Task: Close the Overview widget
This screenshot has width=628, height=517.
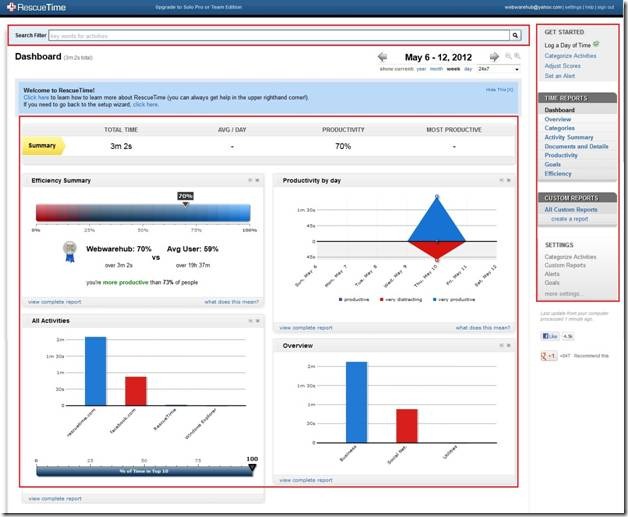Action: coord(509,345)
